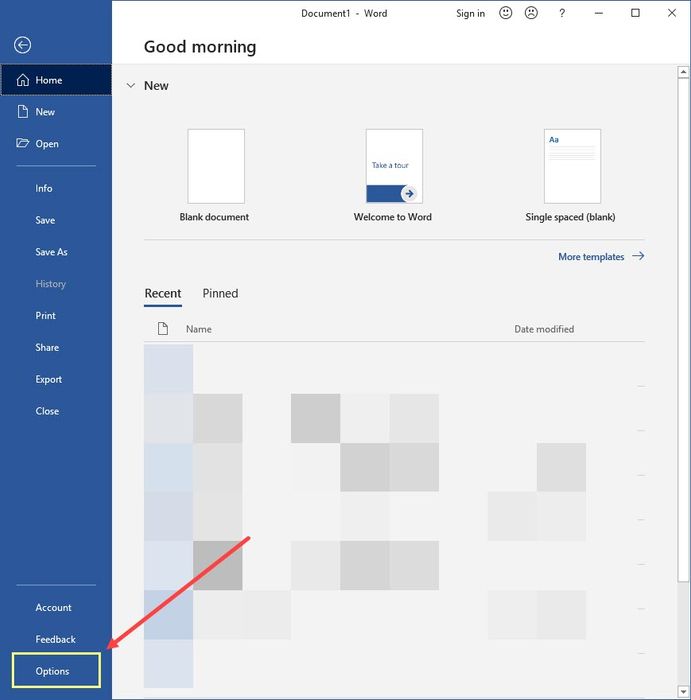Send a frown with the sad face icon
This screenshot has height=700, width=691.
click(x=531, y=13)
